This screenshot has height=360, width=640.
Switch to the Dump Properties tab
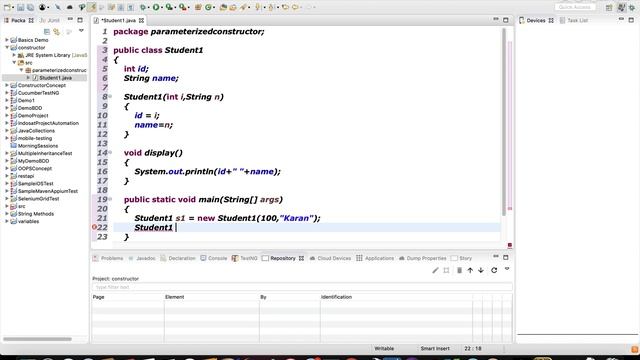pos(422,258)
